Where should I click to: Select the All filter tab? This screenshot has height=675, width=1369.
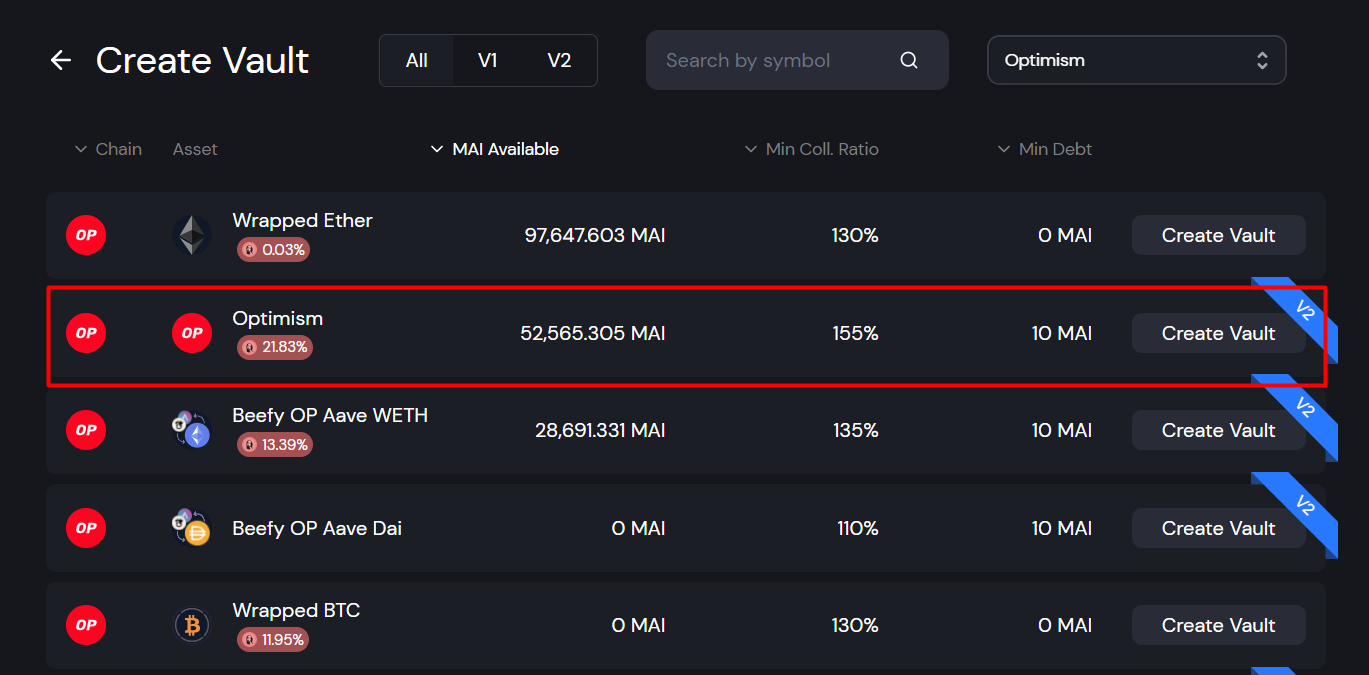point(417,61)
